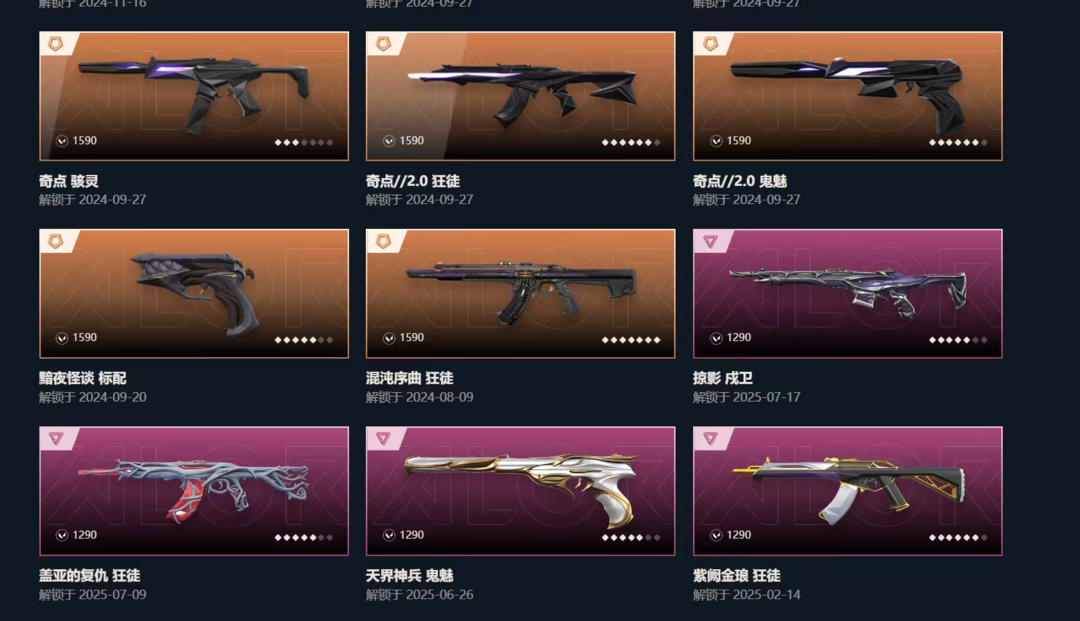Select the 紫阙金琅 狂徒 rifle thumbnail

(x=847, y=491)
